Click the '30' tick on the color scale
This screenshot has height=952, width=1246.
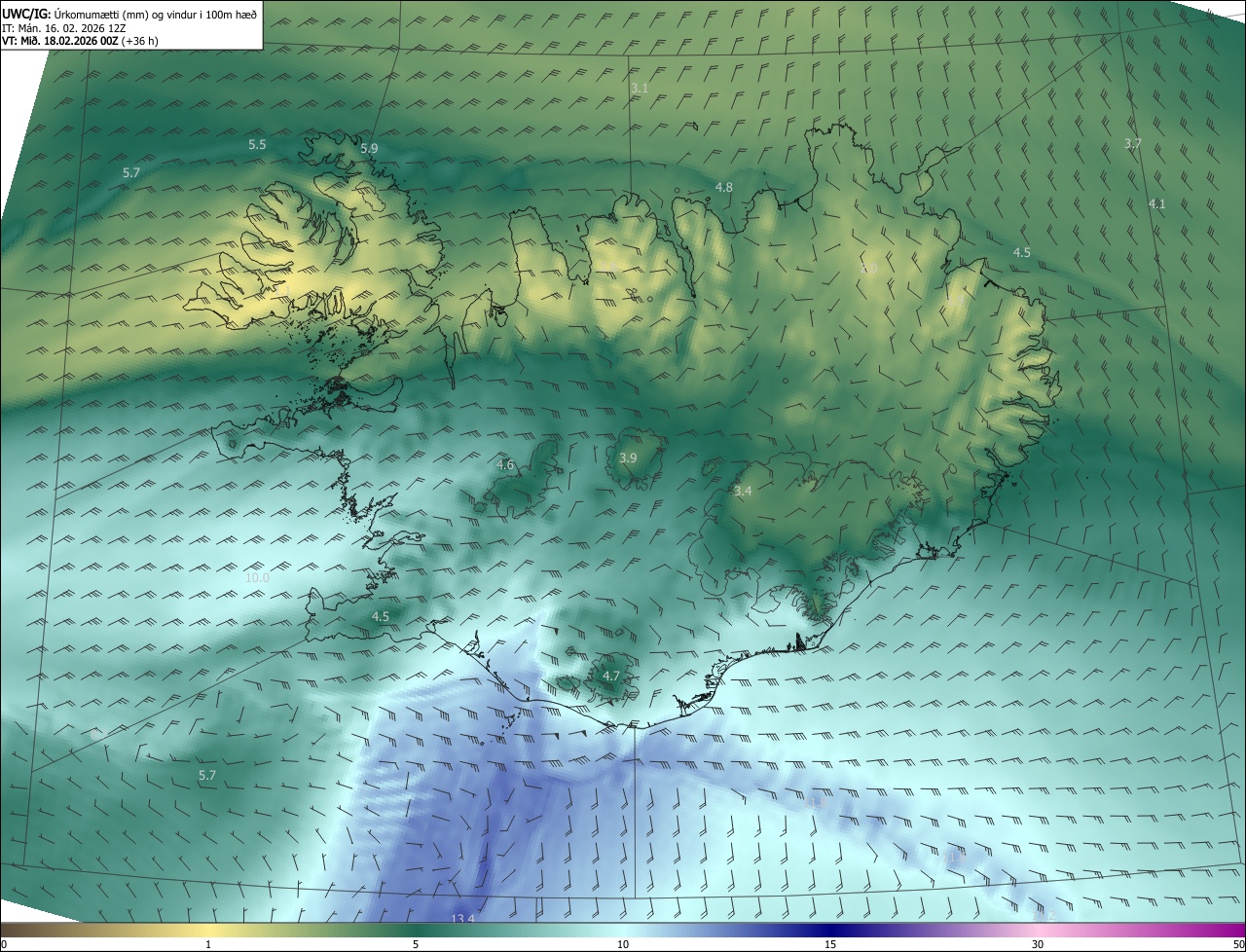[1038, 944]
